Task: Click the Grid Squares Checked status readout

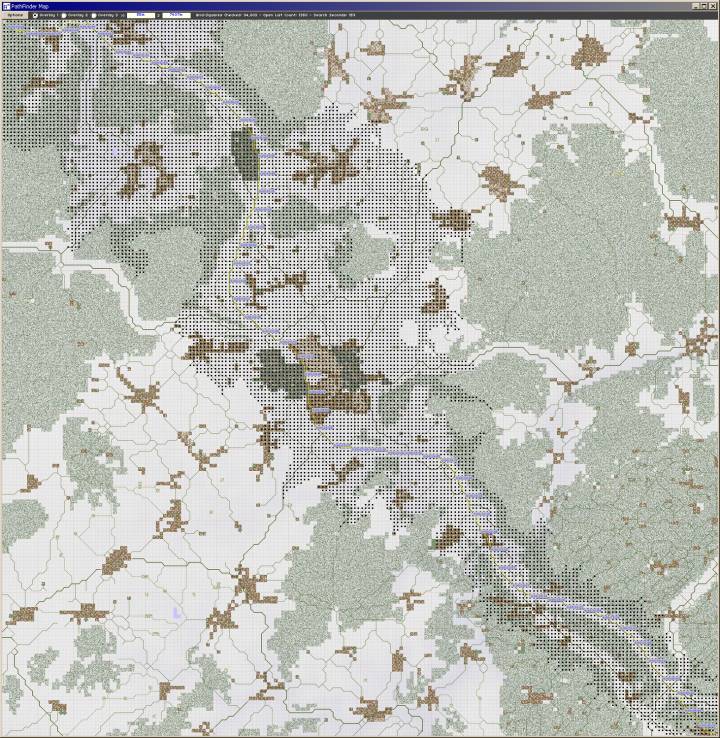Action: tap(226, 15)
